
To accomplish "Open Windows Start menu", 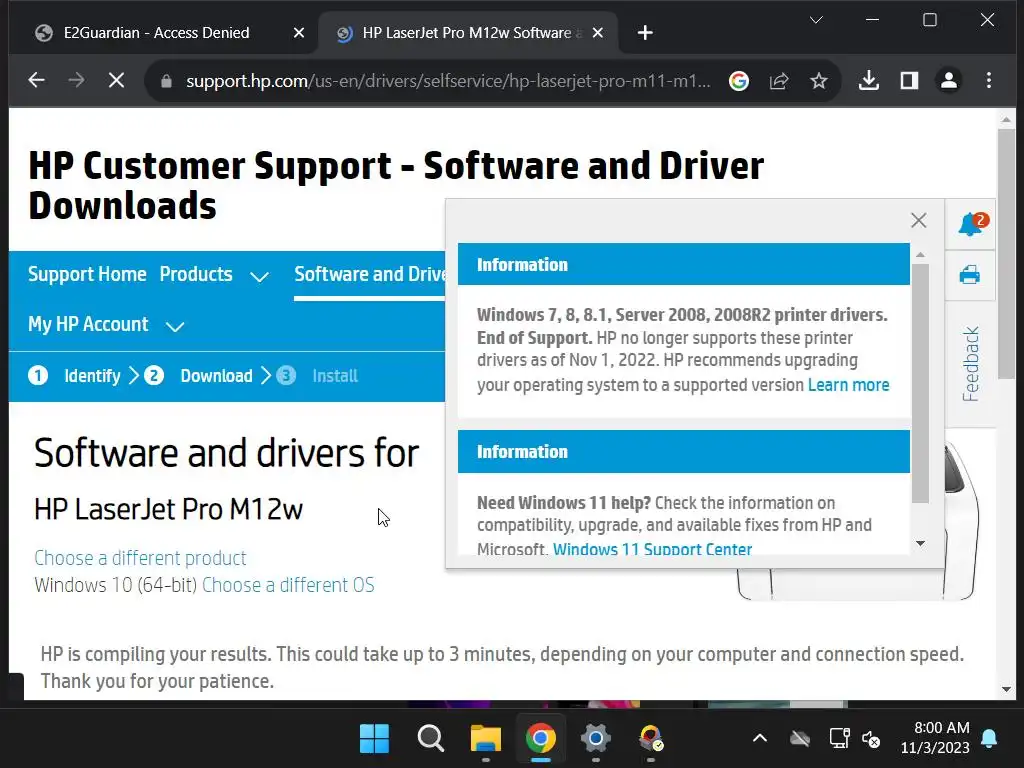I will [374, 739].
